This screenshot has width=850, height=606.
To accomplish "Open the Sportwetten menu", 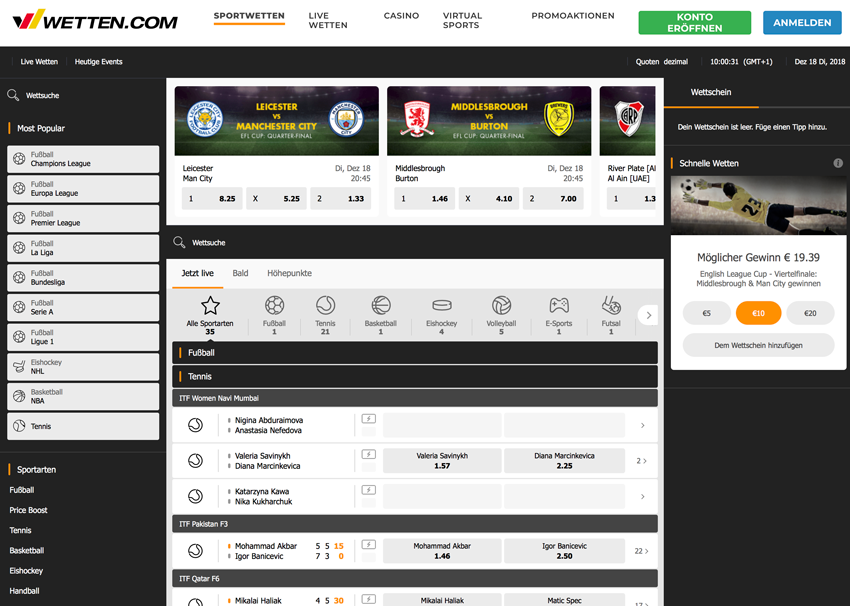I will coord(249,16).
